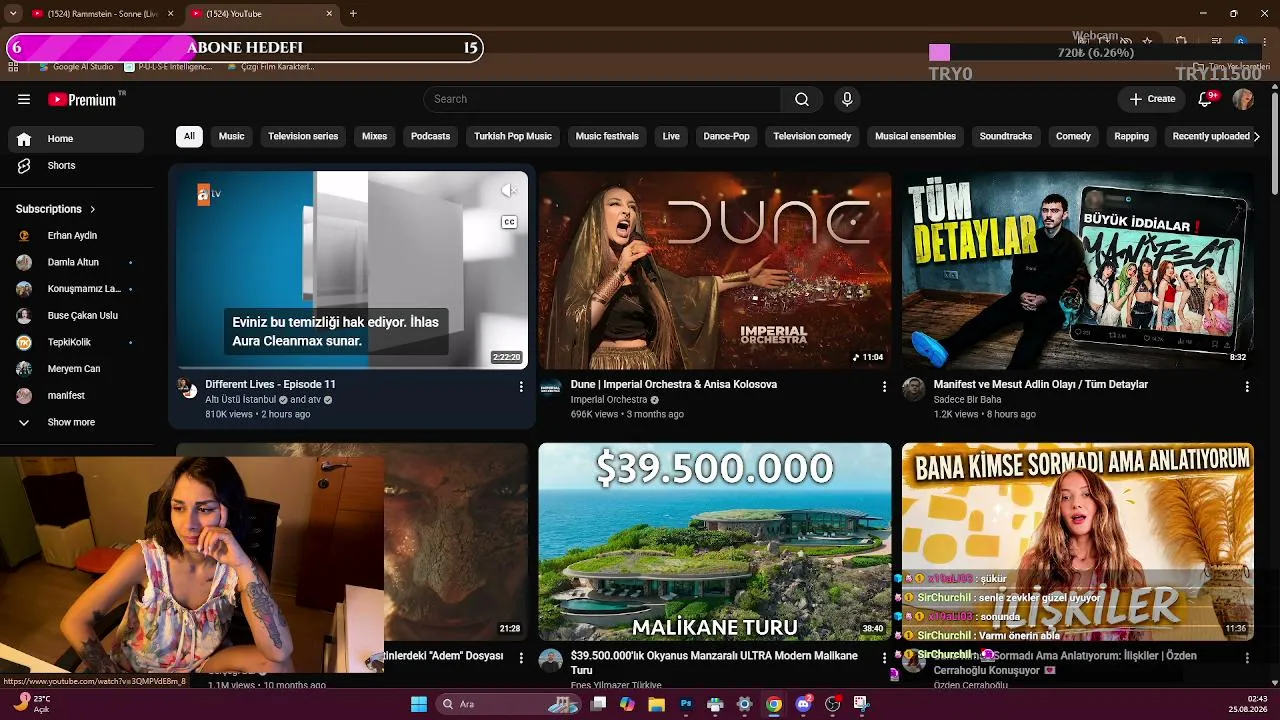The height and width of the screenshot is (720, 1280).
Task: Click the search magnifier button
Action: (802, 99)
